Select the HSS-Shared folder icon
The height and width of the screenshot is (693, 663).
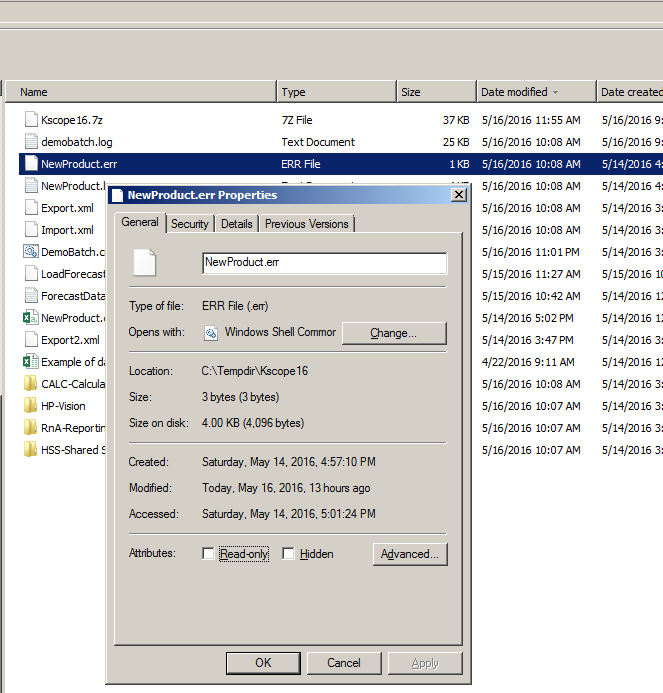pyautogui.click(x=30, y=450)
